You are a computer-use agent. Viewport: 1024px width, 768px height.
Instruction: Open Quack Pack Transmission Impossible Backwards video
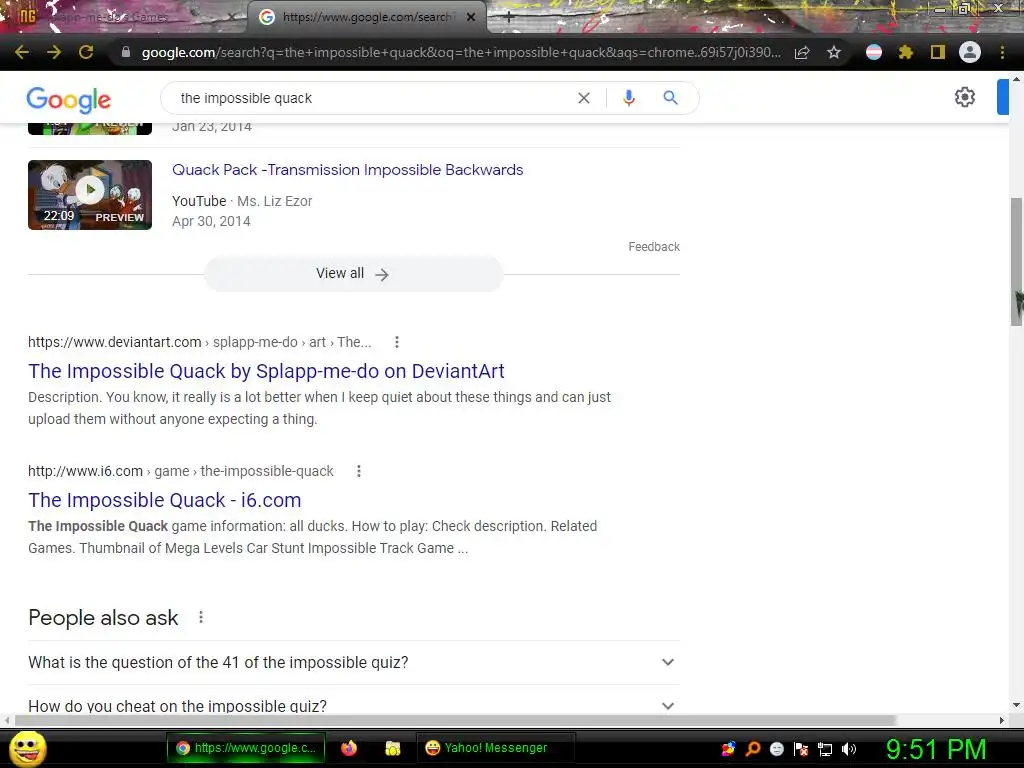347,170
